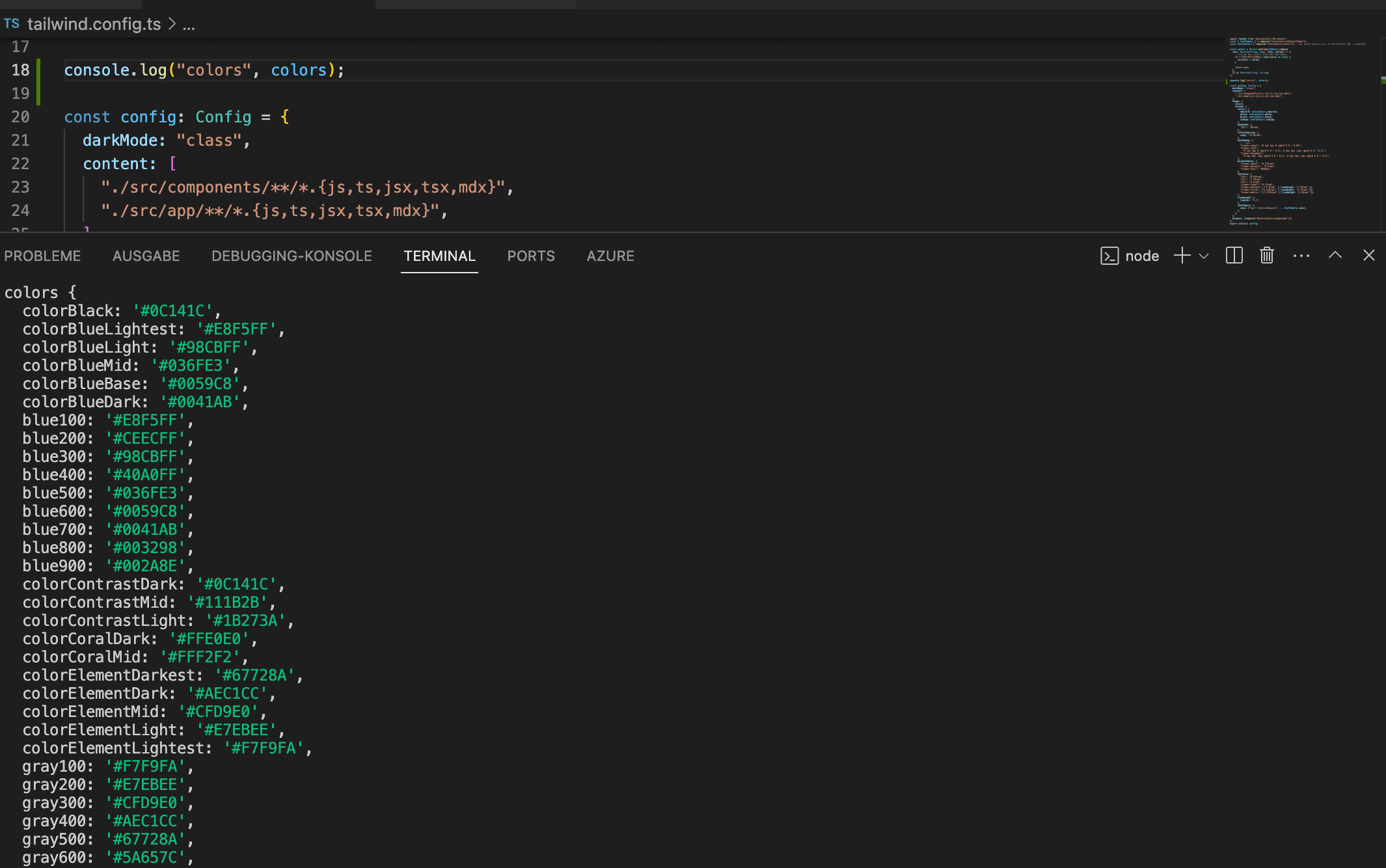Split the terminal panel

1234,256
